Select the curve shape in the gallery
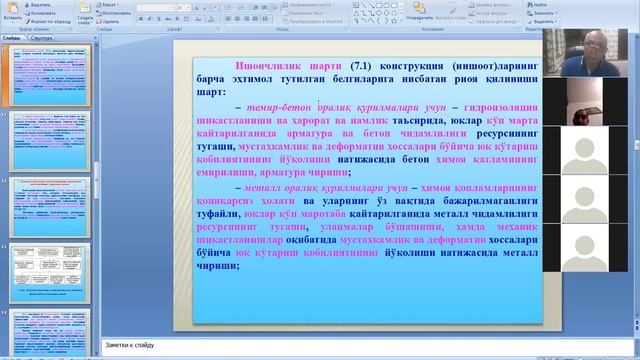640x360 pixels. 364,21
